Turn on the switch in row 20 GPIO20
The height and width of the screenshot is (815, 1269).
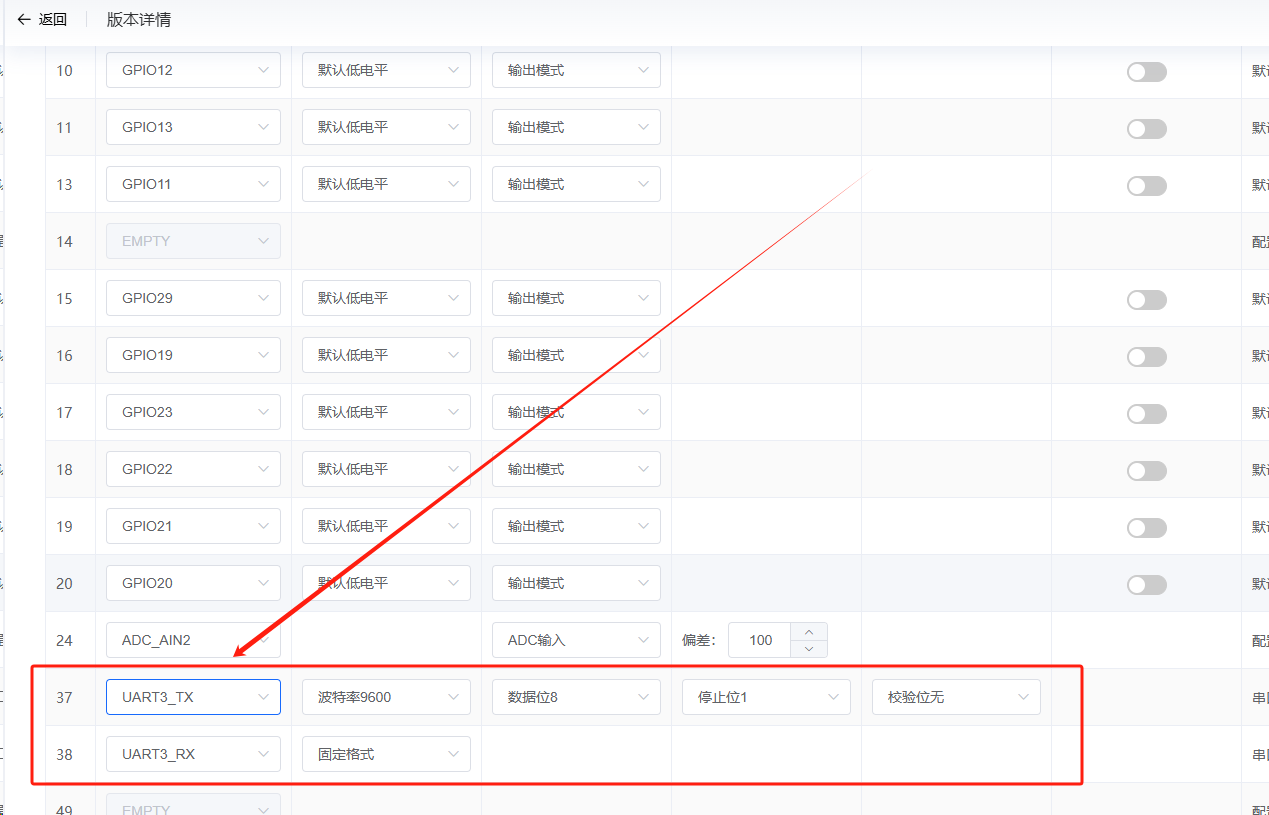pos(1146,585)
